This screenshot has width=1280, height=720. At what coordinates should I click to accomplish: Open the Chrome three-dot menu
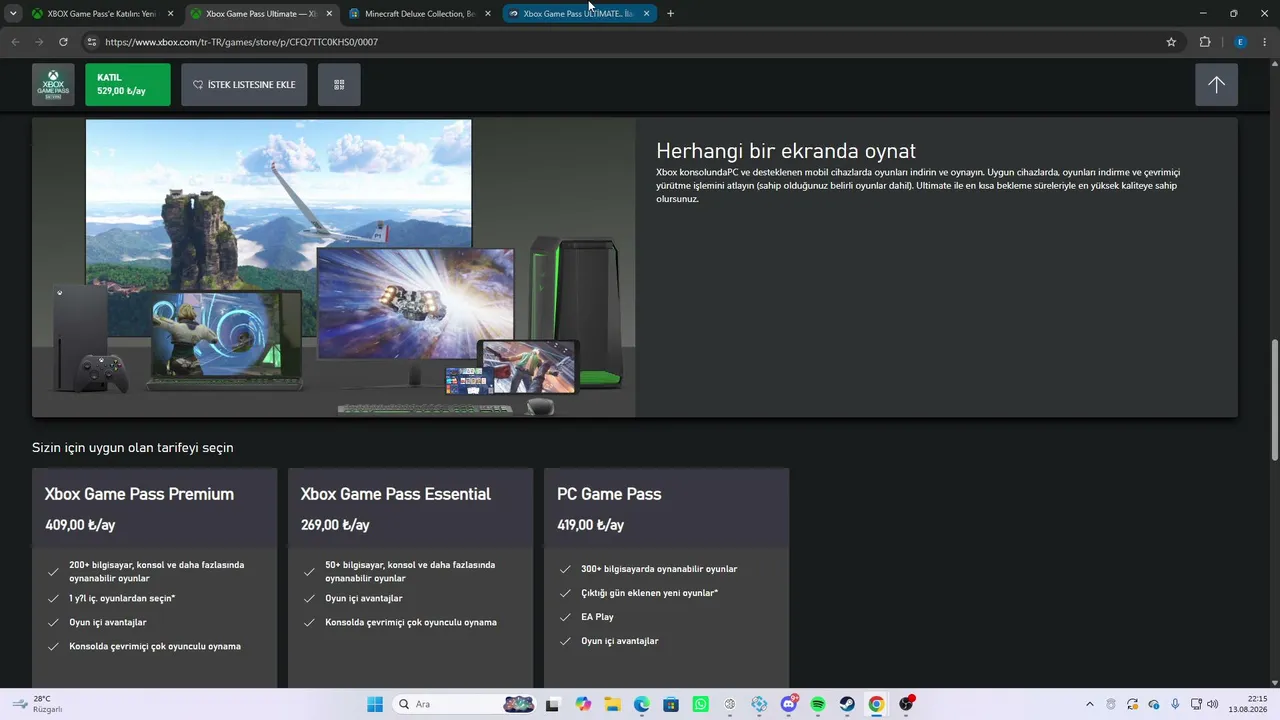pos(1265,42)
